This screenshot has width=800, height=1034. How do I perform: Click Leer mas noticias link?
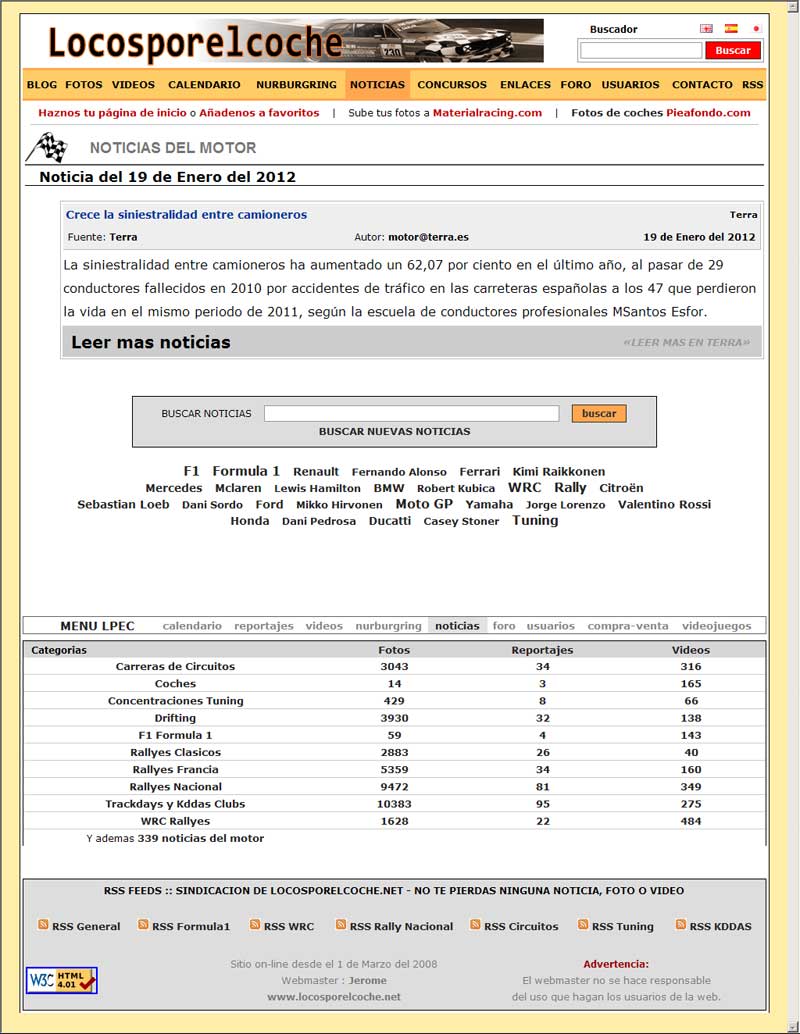point(151,342)
